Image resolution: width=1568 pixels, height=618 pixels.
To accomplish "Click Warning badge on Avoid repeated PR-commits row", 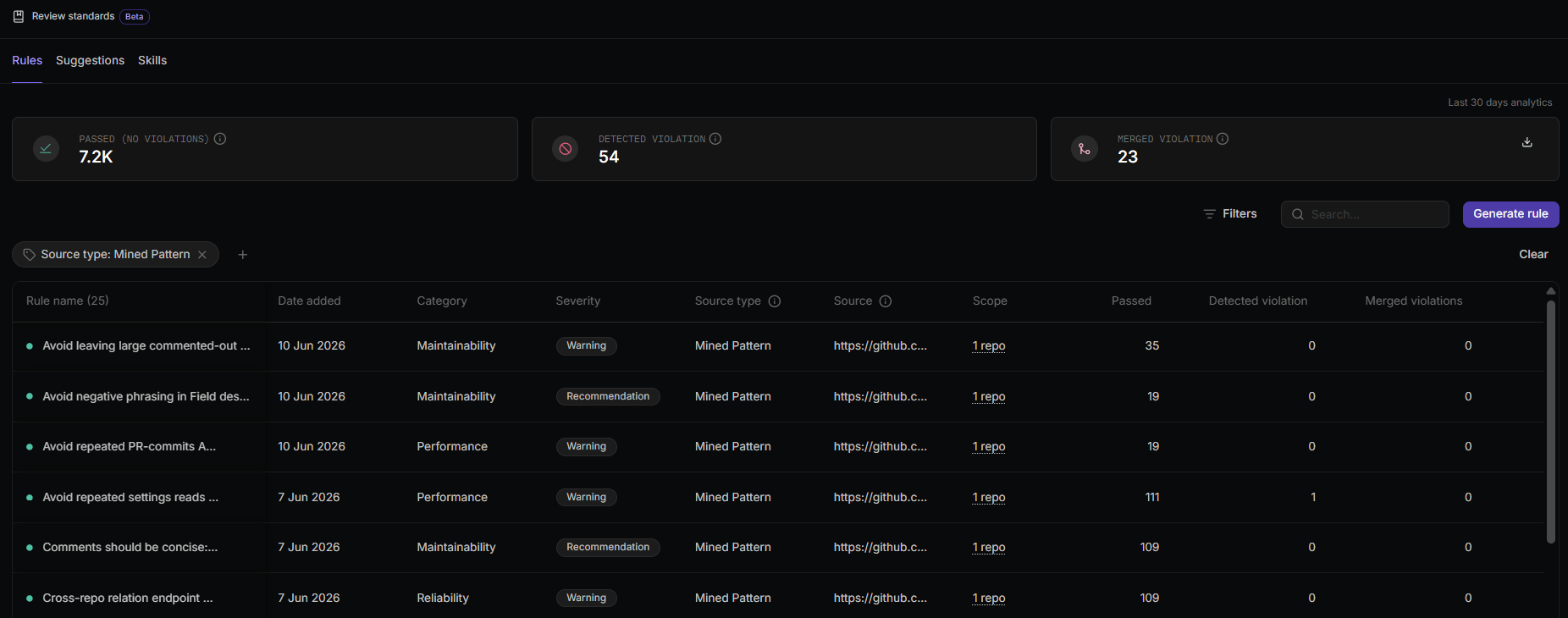I will tap(586, 446).
